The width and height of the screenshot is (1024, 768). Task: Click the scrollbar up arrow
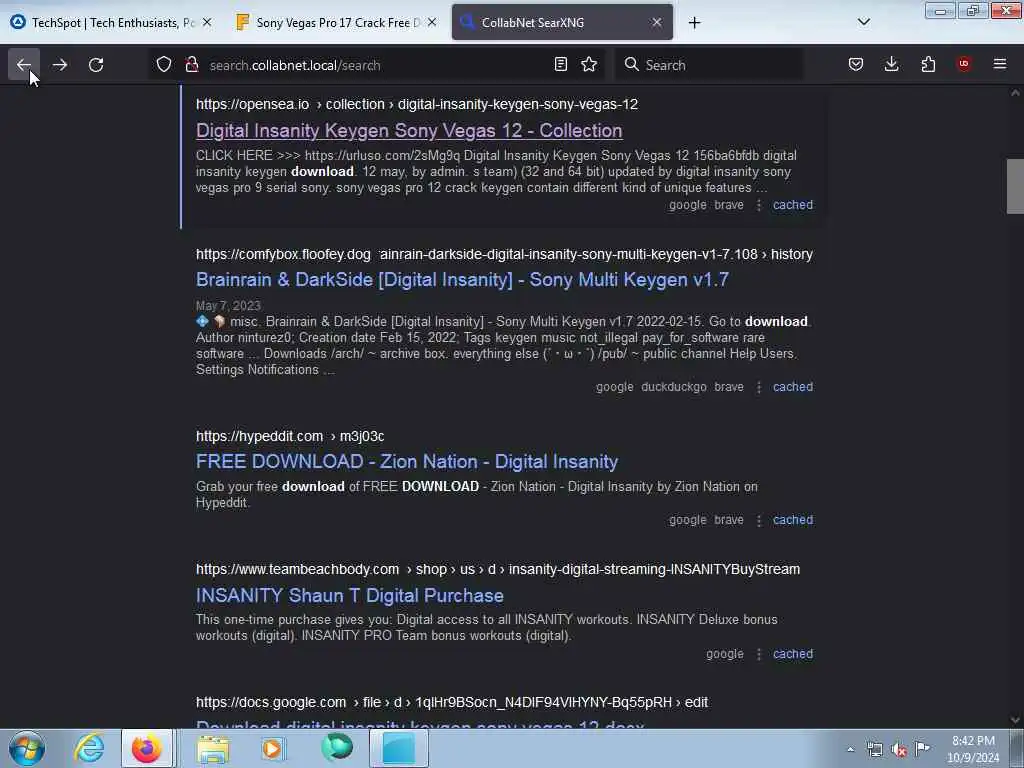1015,93
